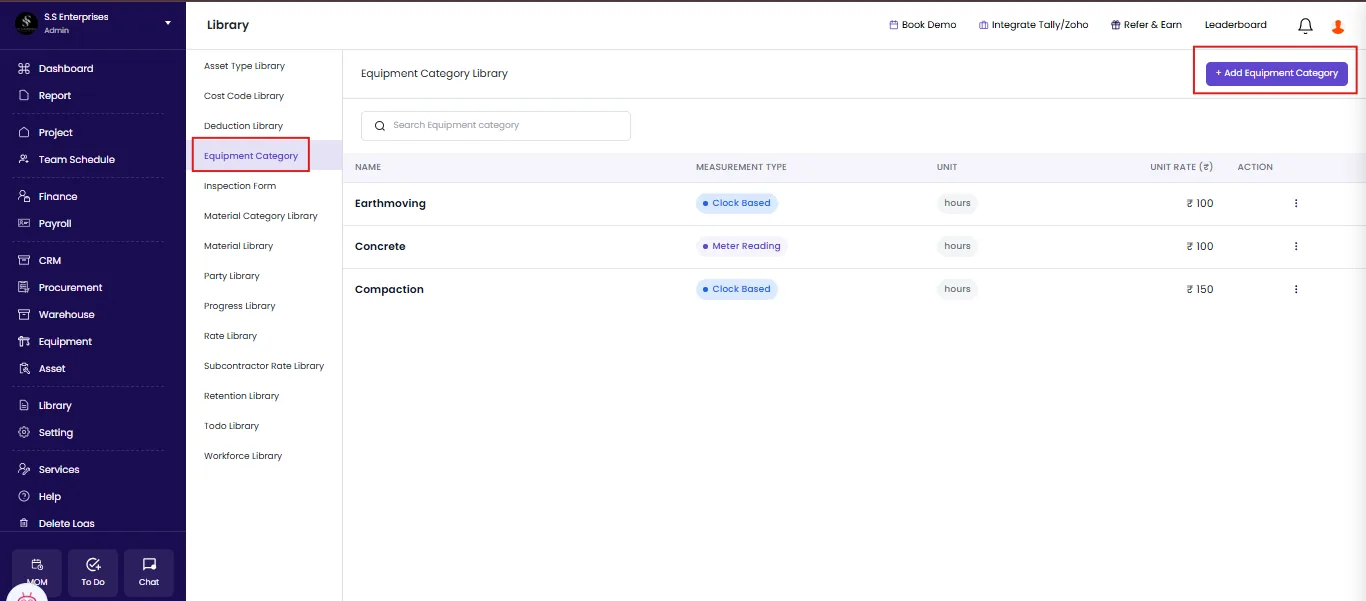Select Workforce Library tab
1366x601 pixels.
243,456
